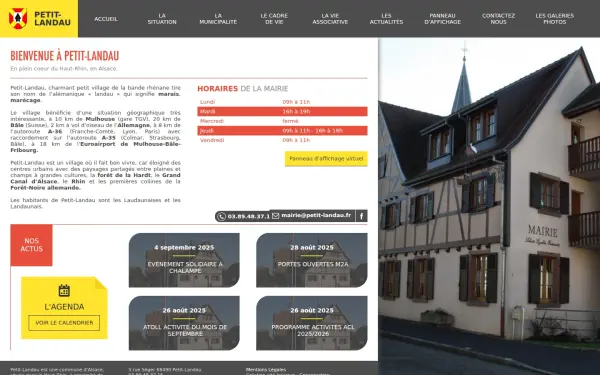Open the Contactez Nous menu
Image resolution: width=600 pixels, height=375 pixels.
[x=498, y=19]
